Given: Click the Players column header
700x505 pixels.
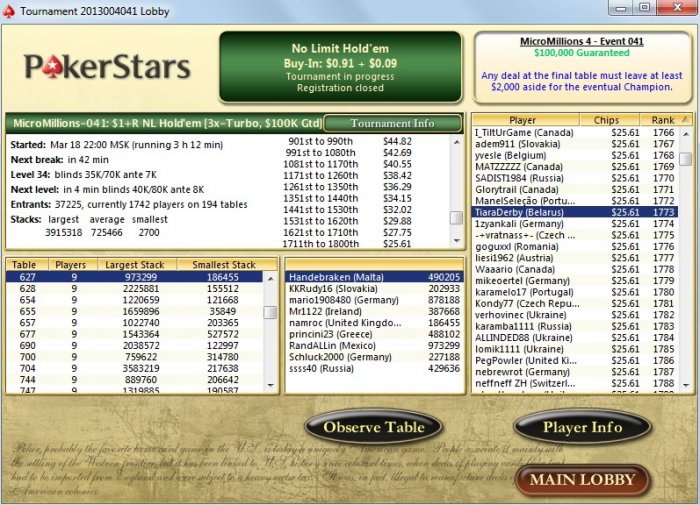Looking at the screenshot, I should [x=73, y=265].
